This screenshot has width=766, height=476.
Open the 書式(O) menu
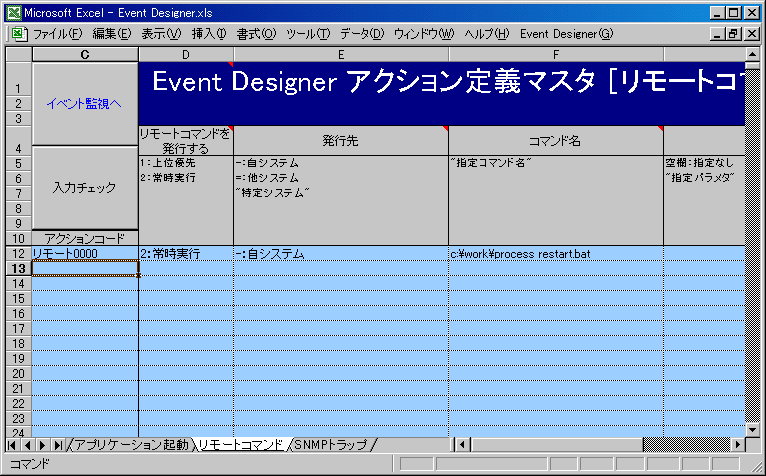coord(256,34)
